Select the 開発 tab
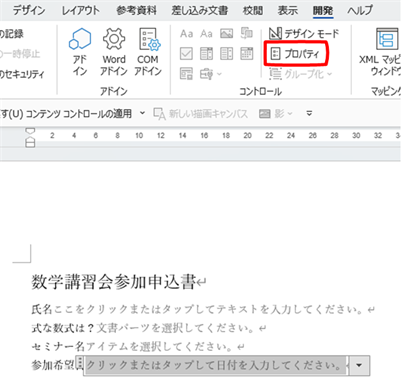404x388 pixels. coord(323,11)
